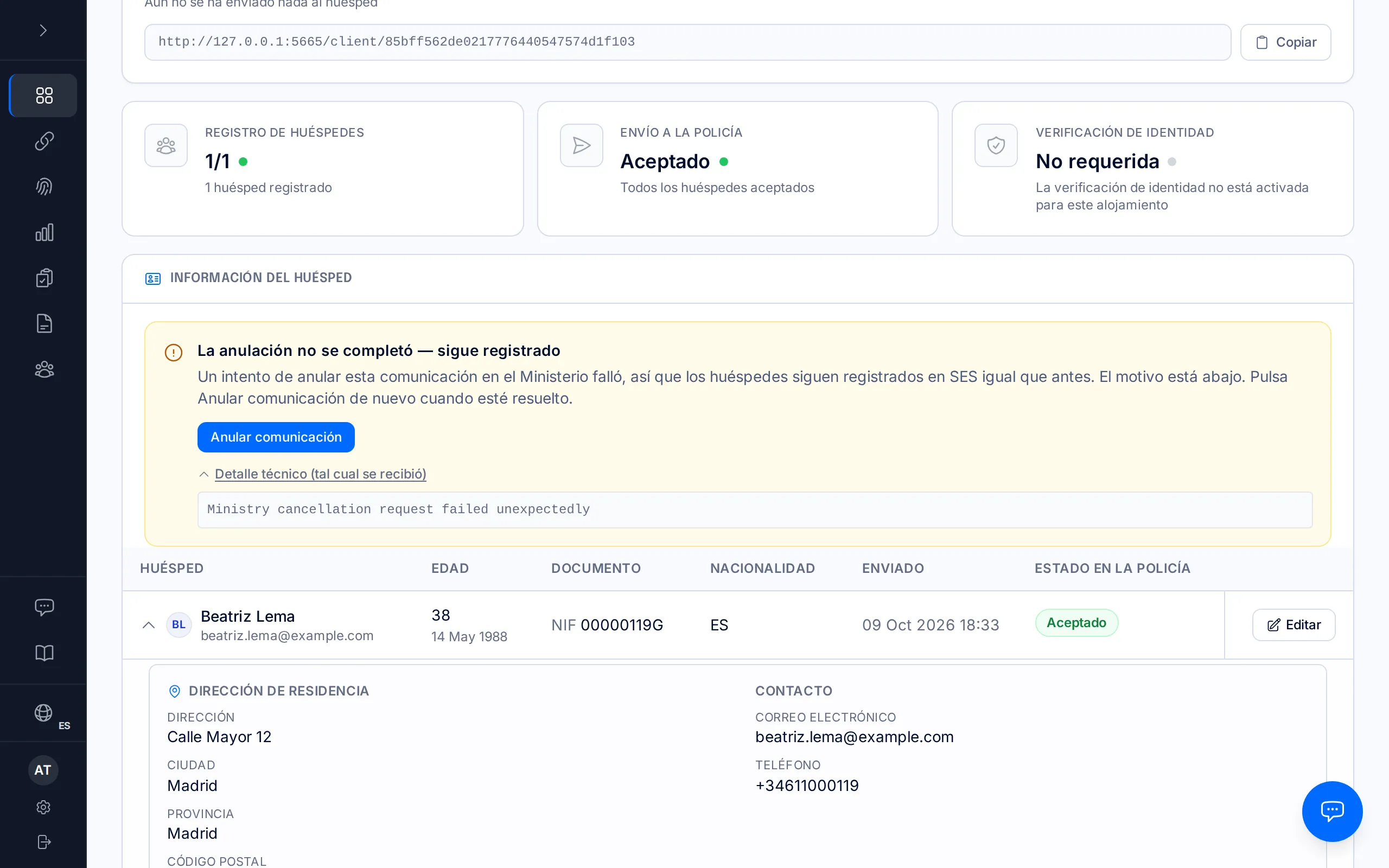Click the Aceptado status badge in guest row
This screenshot has width=1389, height=868.
point(1076,622)
